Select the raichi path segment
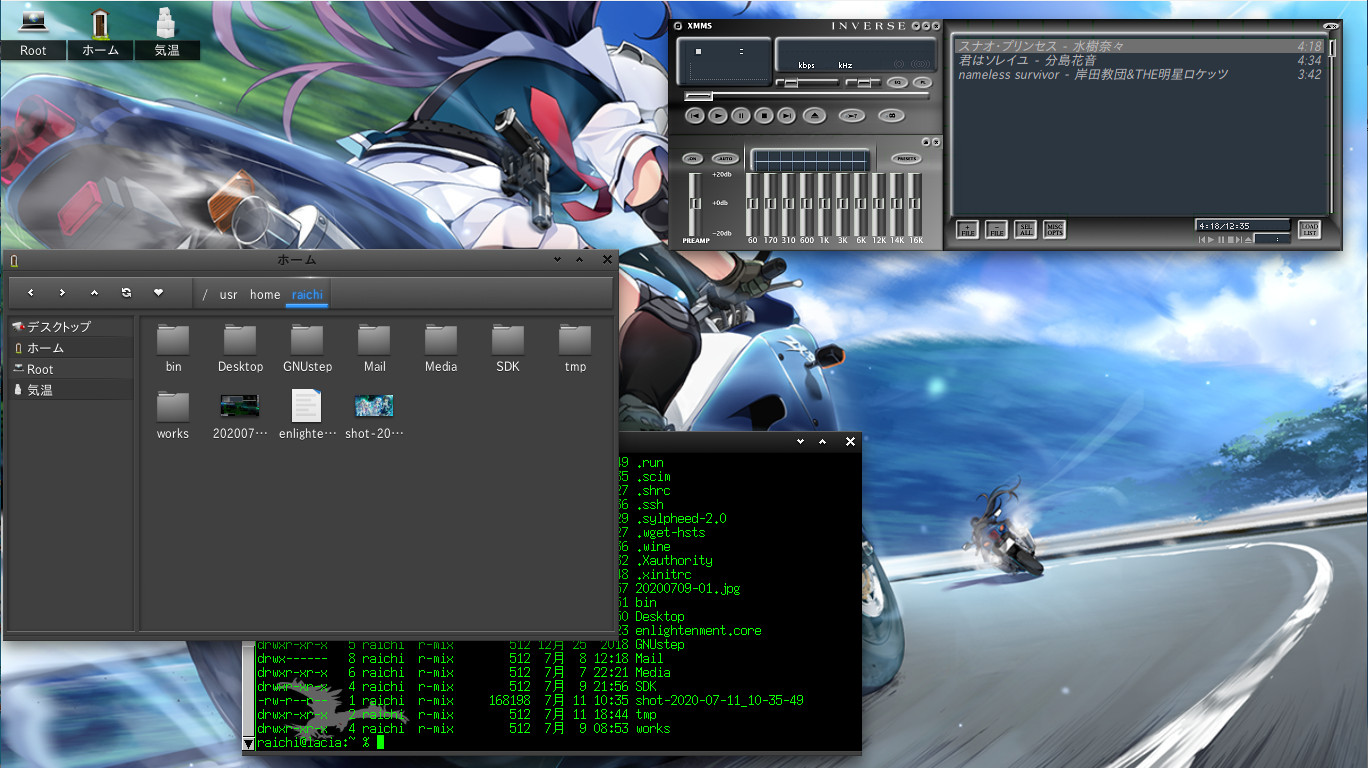Screen dimensions: 1368x768 pyautogui.click(x=307, y=295)
